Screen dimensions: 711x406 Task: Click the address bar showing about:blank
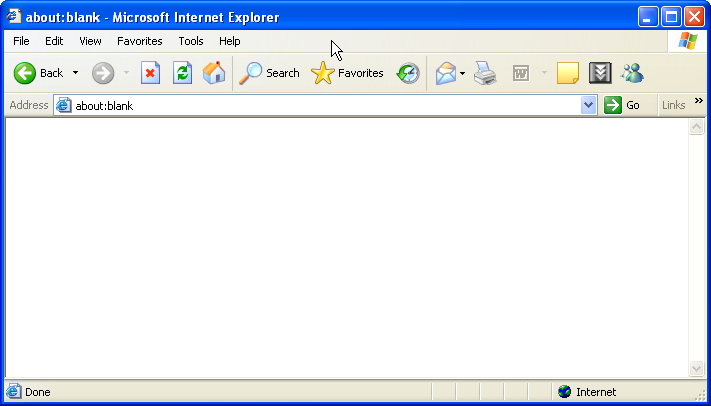[x=325, y=106]
